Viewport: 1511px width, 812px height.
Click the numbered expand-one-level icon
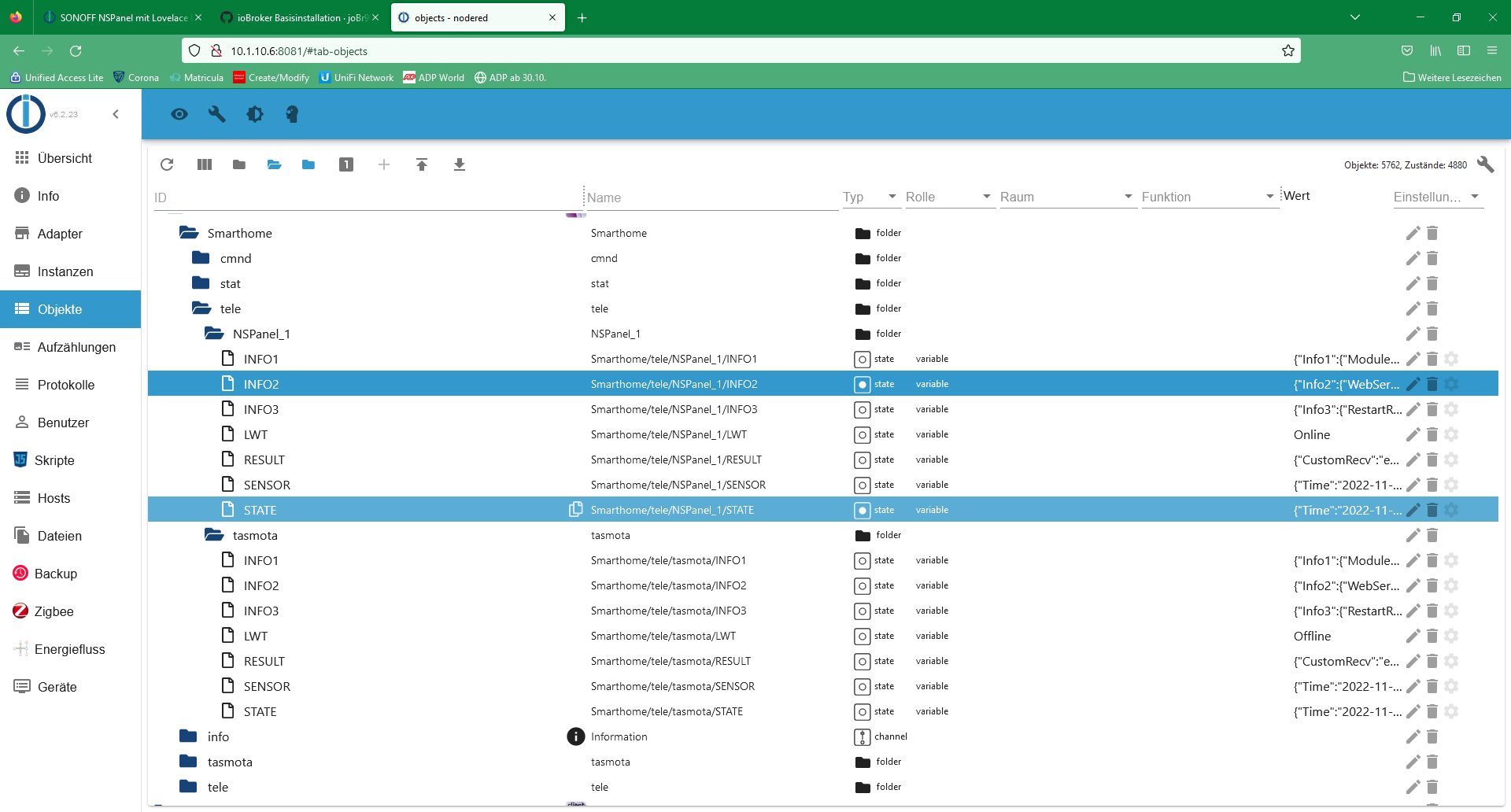(346, 164)
